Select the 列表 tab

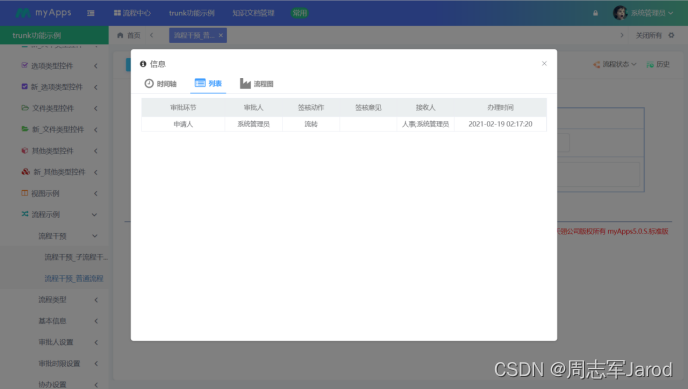coord(208,83)
